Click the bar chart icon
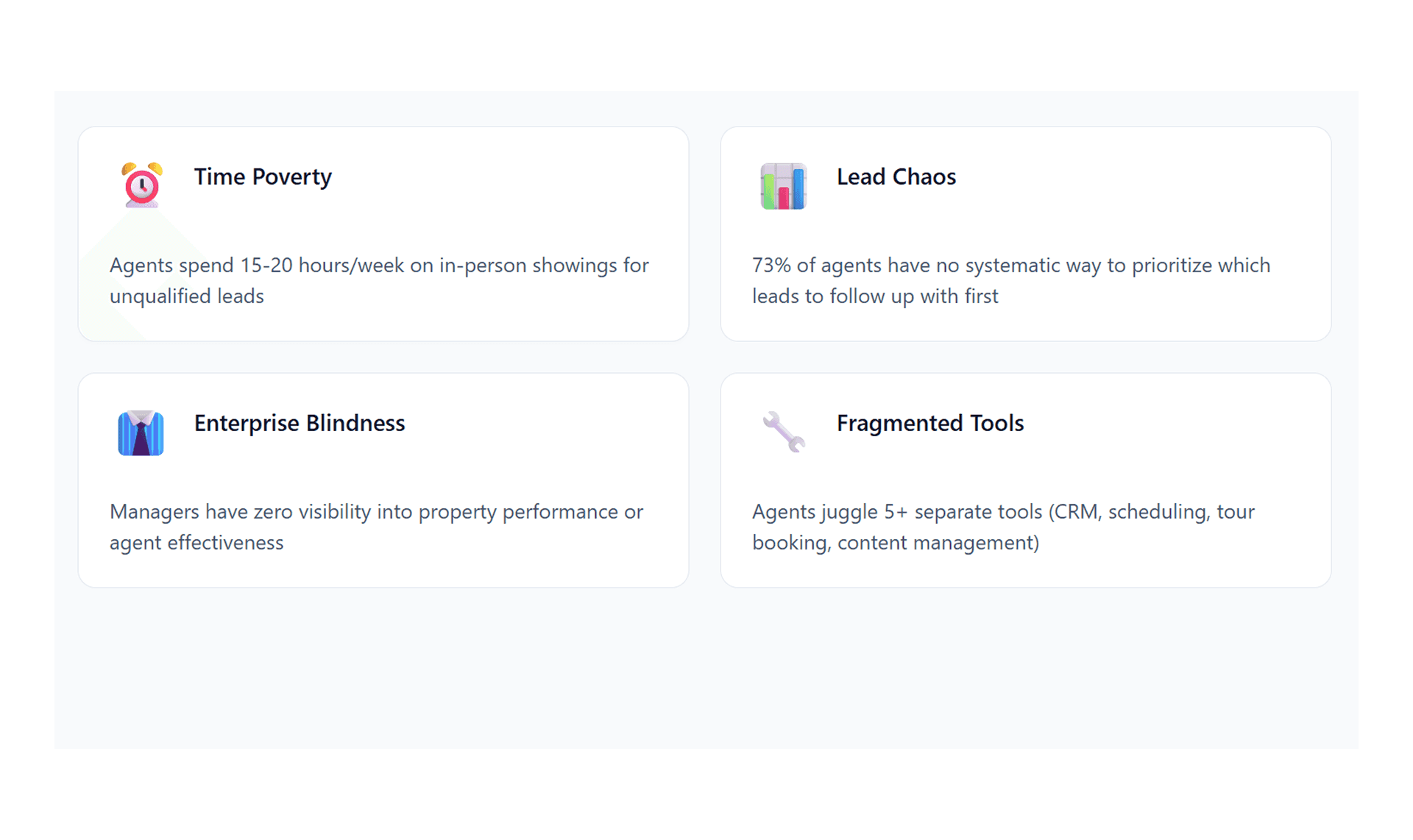The width and height of the screenshot is (1413, 840). point(783,186)
